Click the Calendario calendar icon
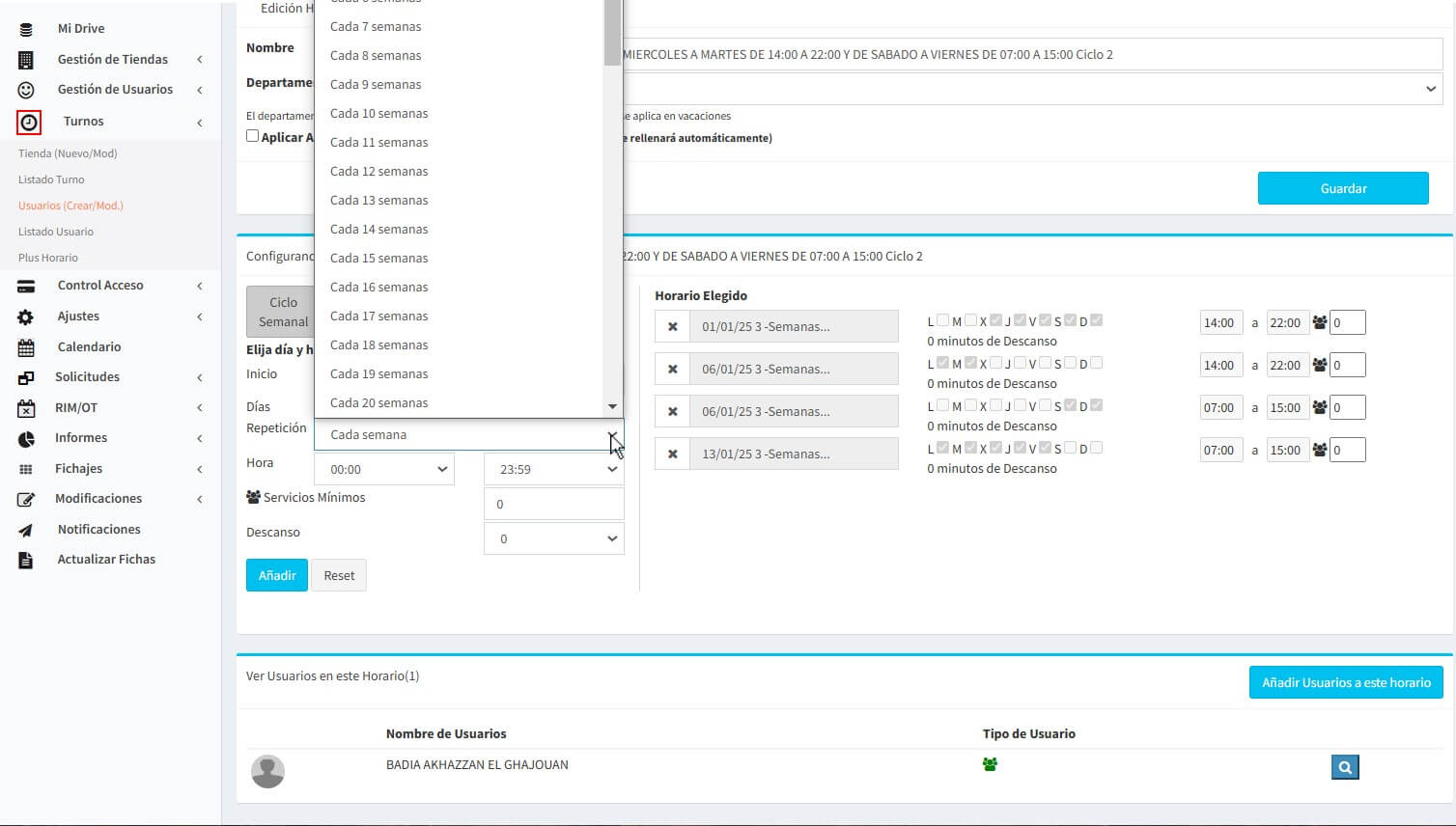This screenshot has height=826, width=1456. (x=26, y=347)
